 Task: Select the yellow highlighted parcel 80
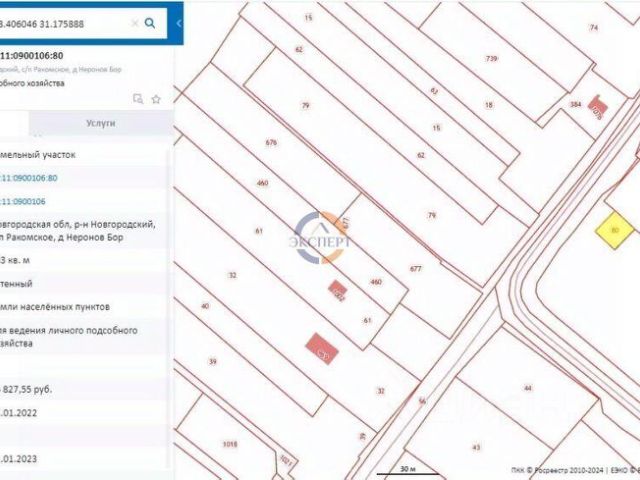point(615,230)
